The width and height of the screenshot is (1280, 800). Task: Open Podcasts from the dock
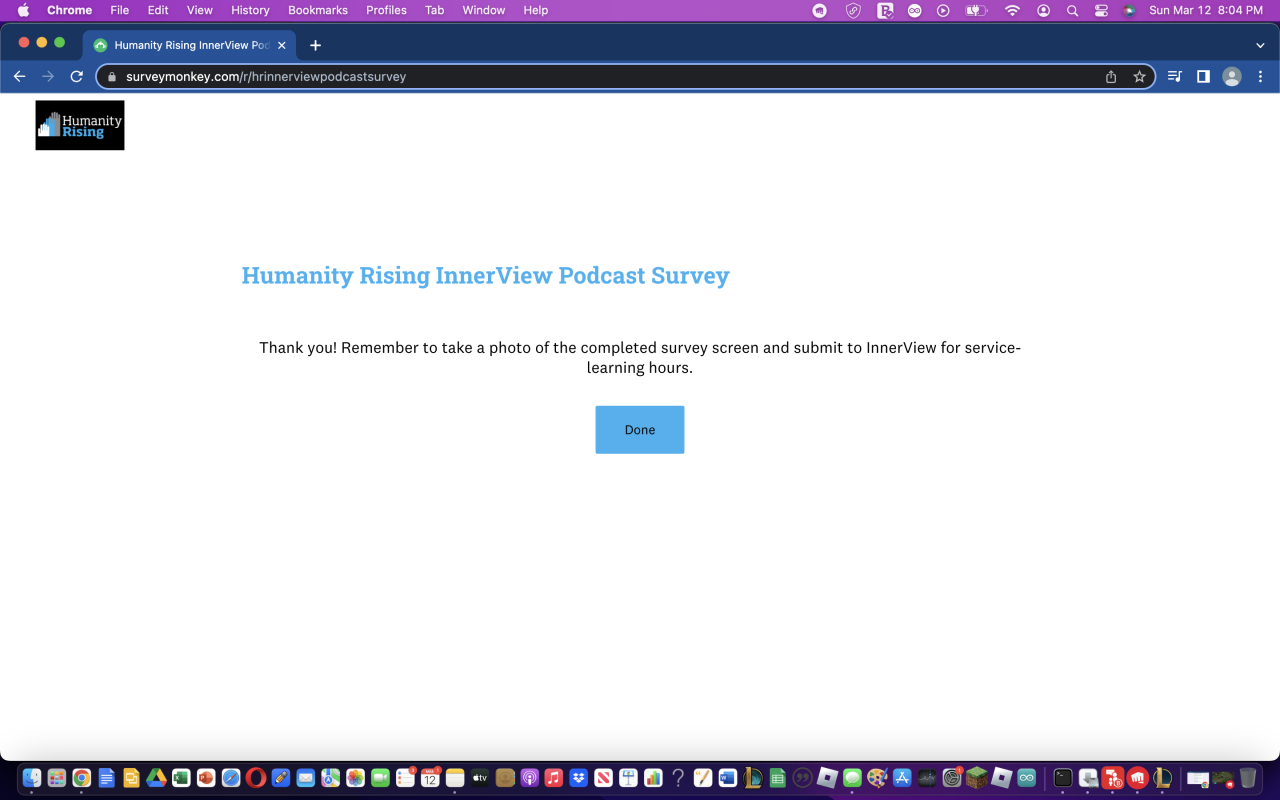[x=529, y=778]
